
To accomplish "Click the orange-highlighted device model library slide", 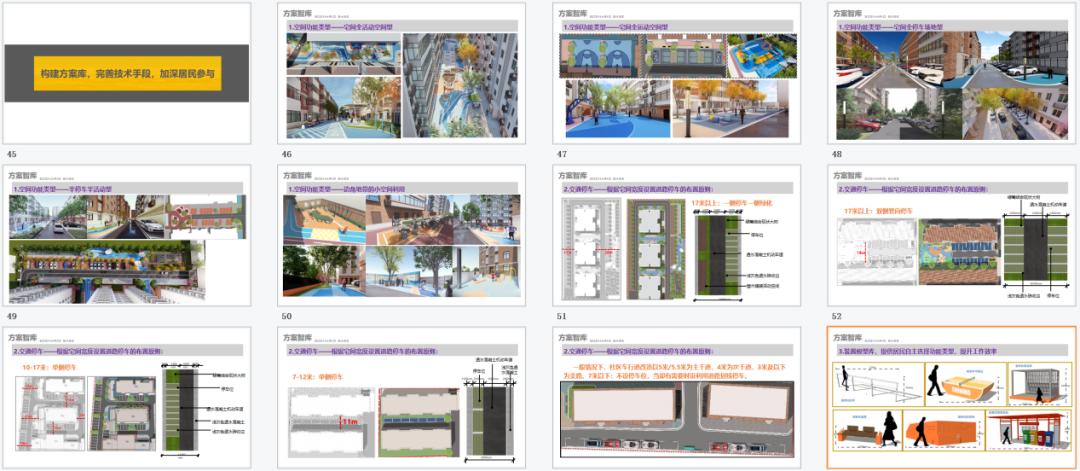I will (x=951, y=397).
